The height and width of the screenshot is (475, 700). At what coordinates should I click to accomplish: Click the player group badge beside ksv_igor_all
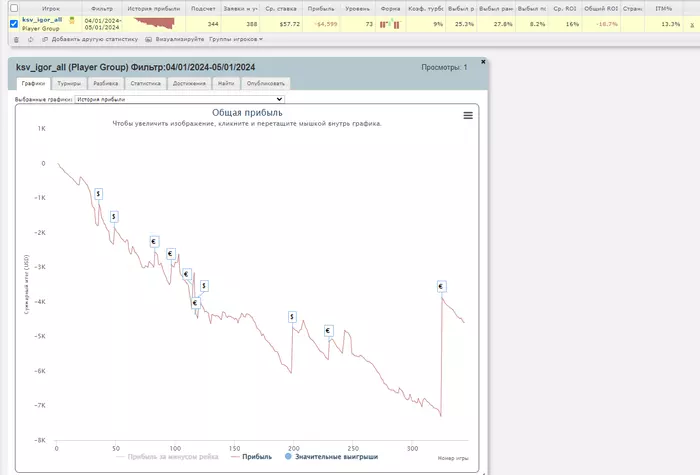71,21
